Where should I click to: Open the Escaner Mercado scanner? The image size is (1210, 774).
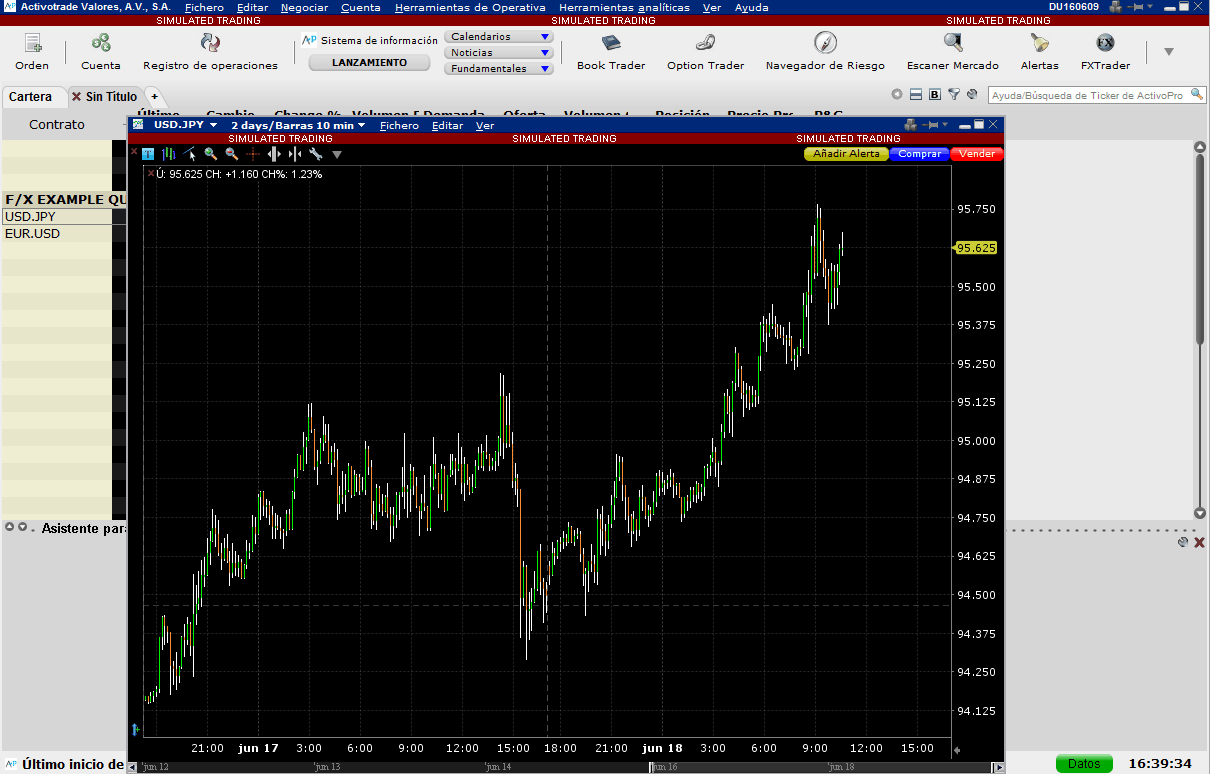click(x=953, y=51)
